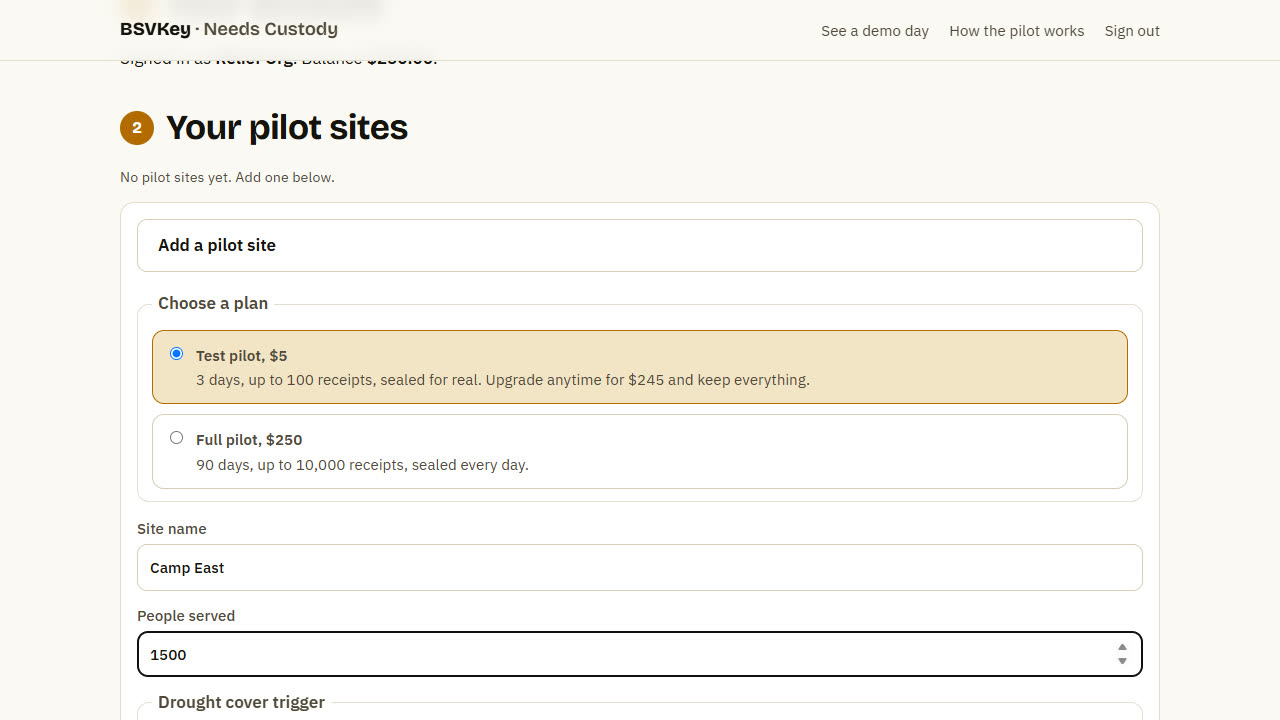Go to How the pilot works
The width and height of the screenshot is (1280, 720).
pyautogui.click(x=1016, y=31)
